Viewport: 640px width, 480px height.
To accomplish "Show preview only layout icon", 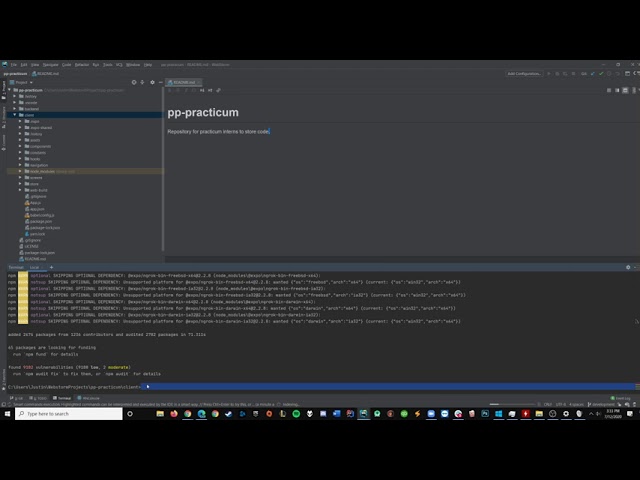I will click(x=625, y=91).
